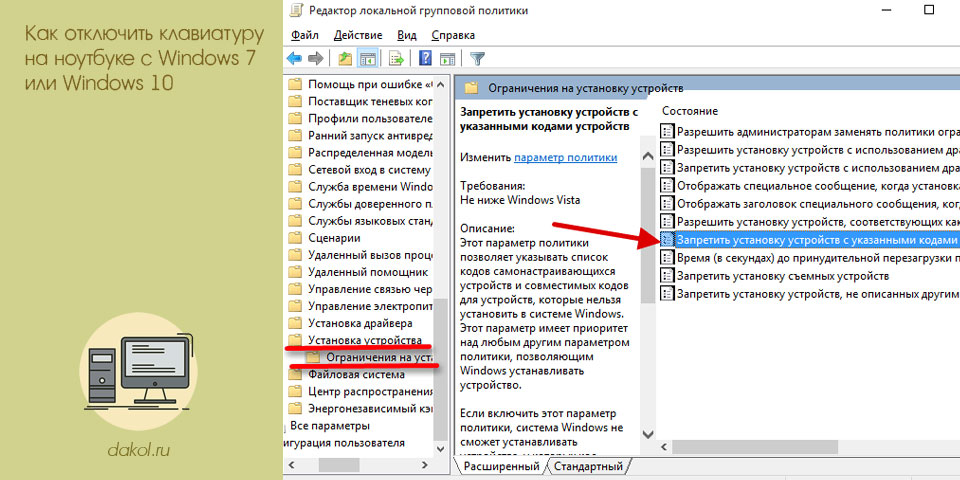Open Help via blue question mark icon
Image resolution: width=960 pixels, height=480 pixels.
(426, 59)
